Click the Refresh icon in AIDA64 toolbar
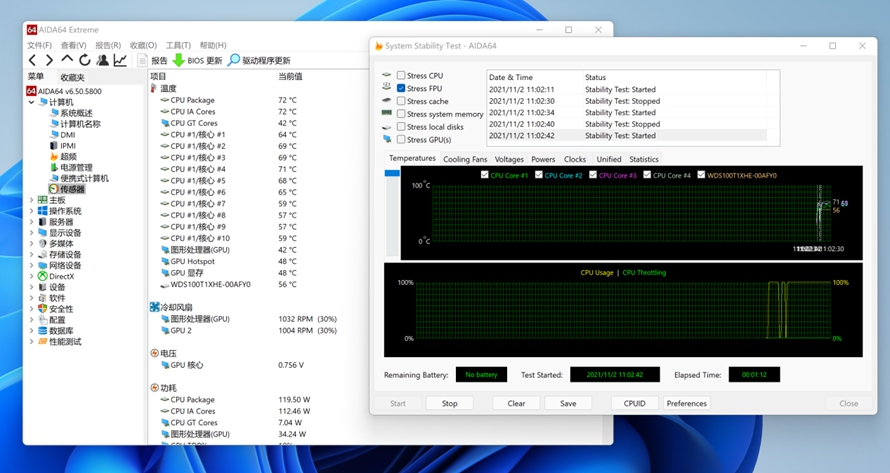The image size is (890, 473). (85, 61)
